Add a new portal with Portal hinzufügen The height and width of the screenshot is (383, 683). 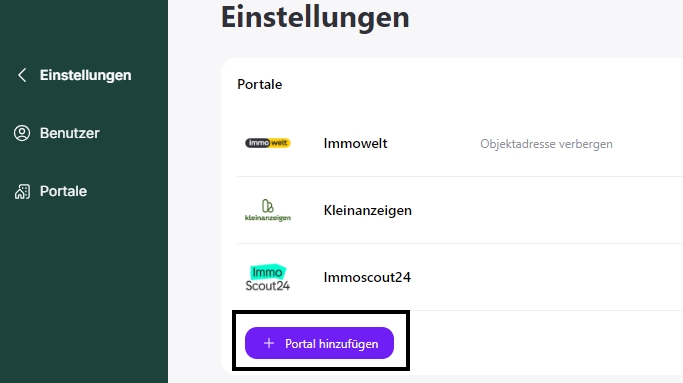[319, 343]
